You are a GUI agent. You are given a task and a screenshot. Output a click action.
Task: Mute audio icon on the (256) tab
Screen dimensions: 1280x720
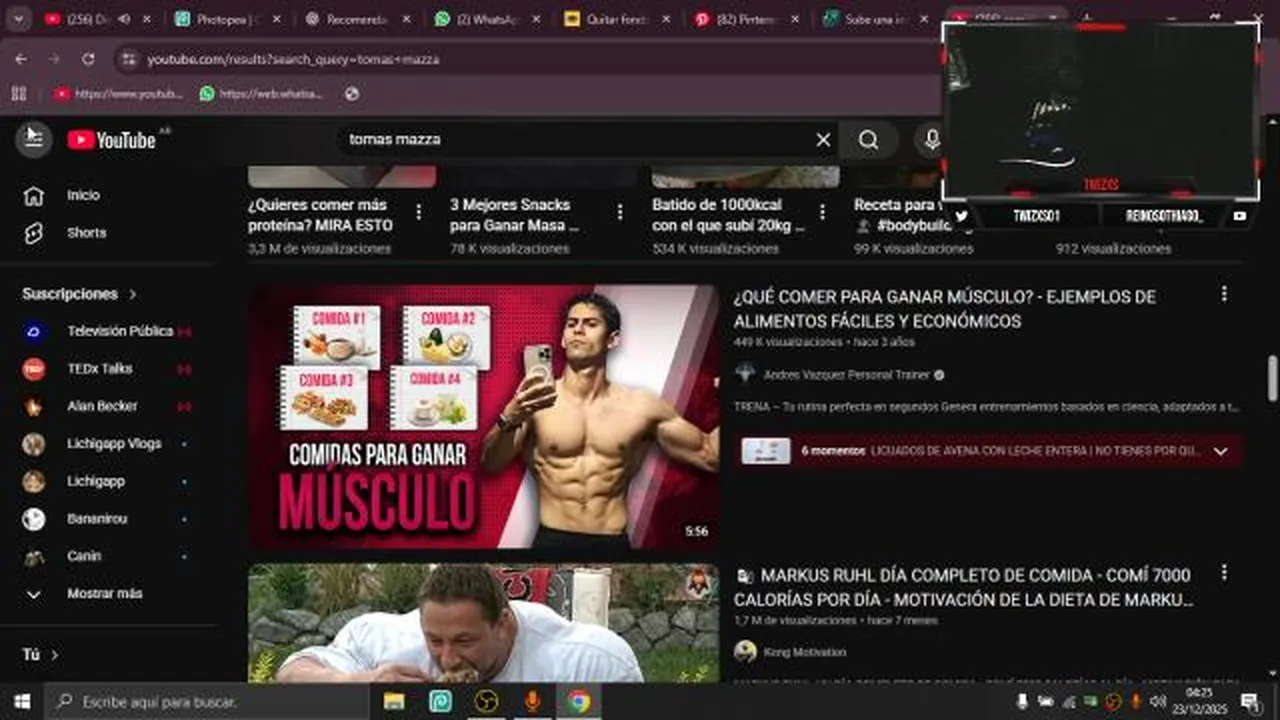[x=124, y=19]
